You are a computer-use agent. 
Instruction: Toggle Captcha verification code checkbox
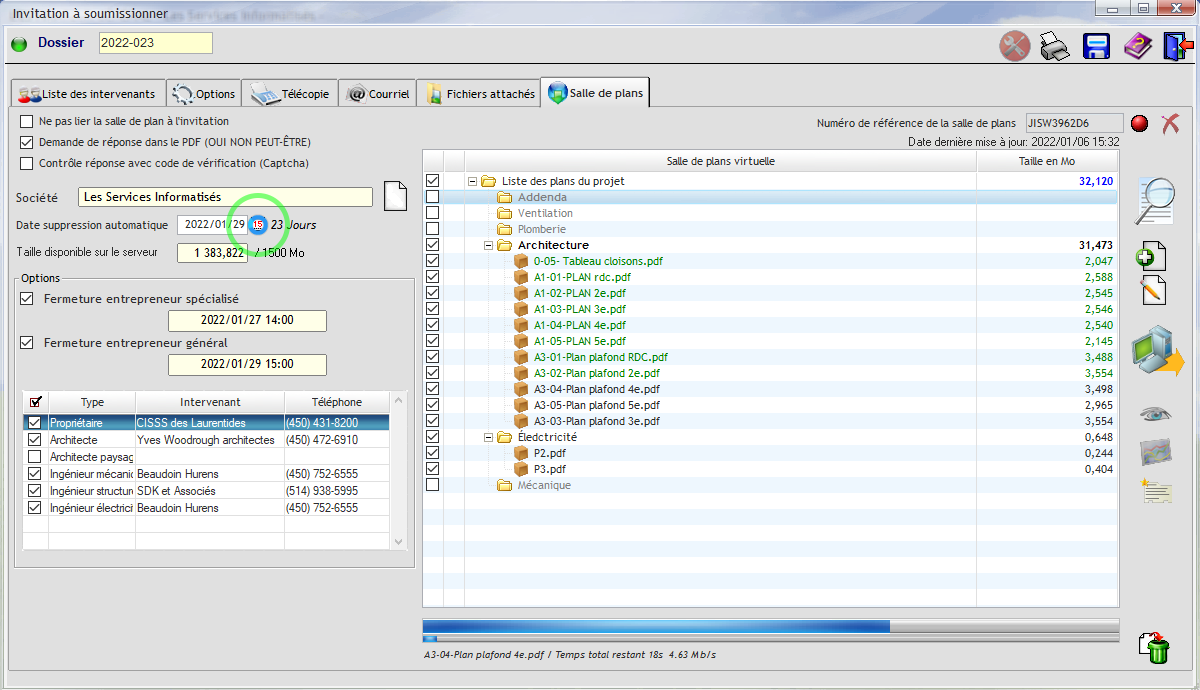(27, 163)
